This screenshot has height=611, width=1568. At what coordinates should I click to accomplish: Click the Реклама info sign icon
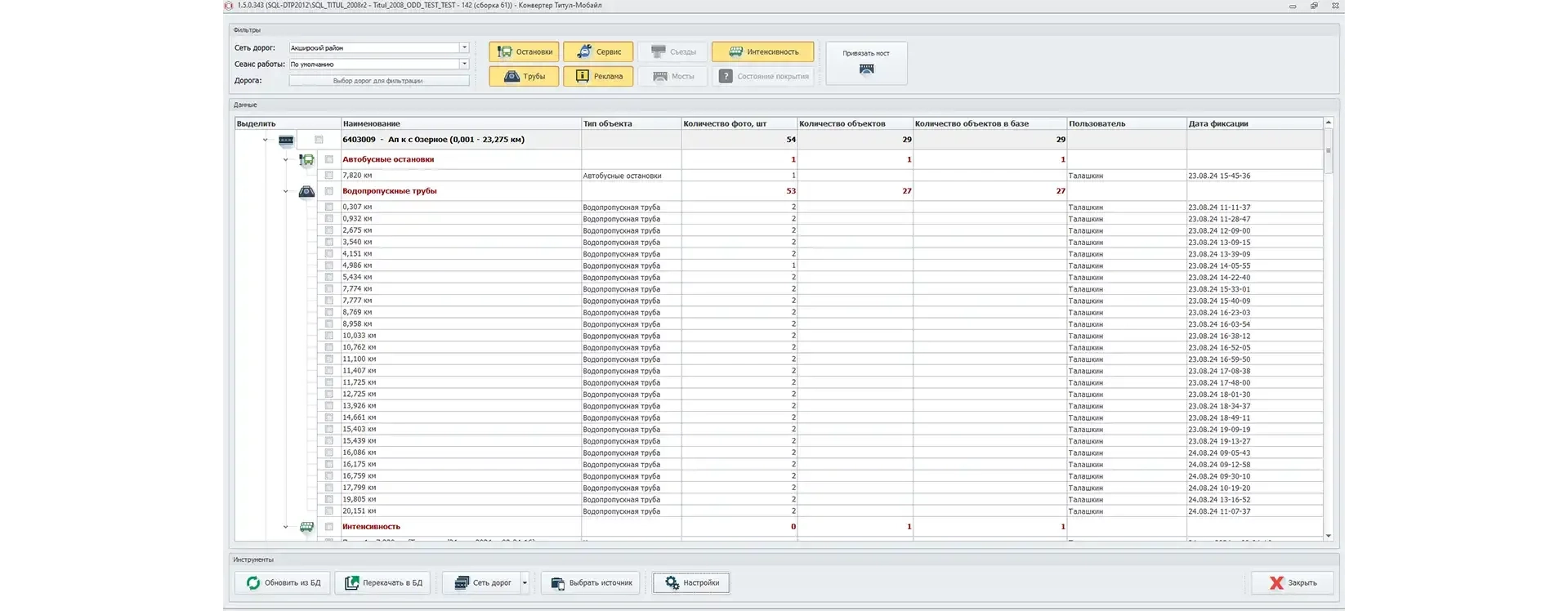(582, 76)
